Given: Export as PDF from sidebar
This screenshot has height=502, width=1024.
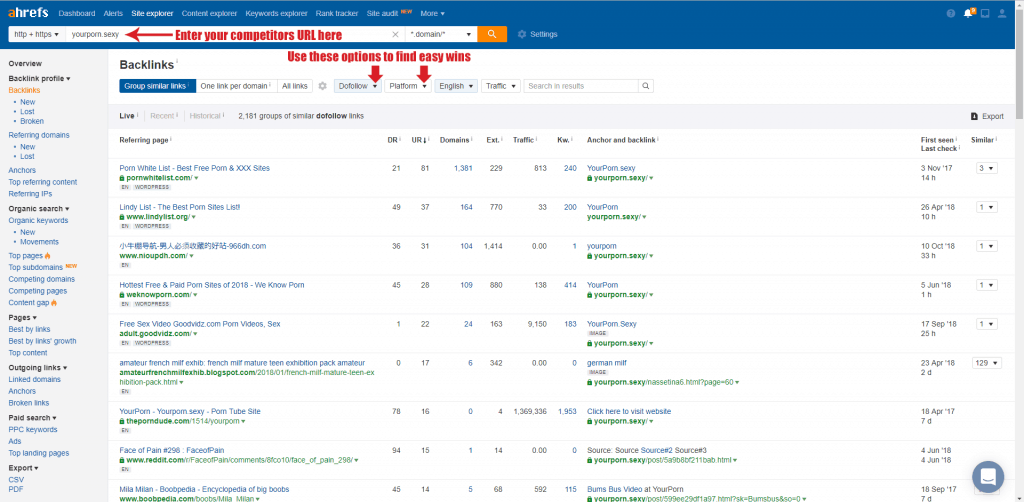Looking at the screenshot, I should pyautogui.click(x=16, y=489).
